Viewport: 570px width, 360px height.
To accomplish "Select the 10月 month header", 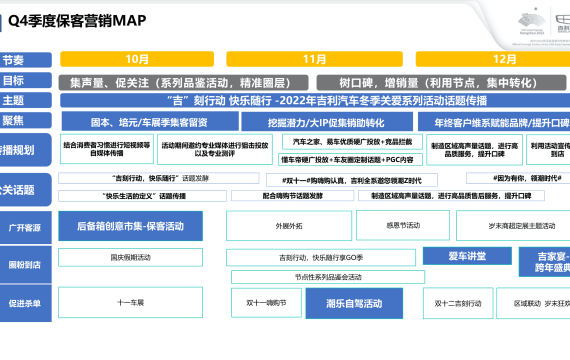I will [x=137, y=59].
